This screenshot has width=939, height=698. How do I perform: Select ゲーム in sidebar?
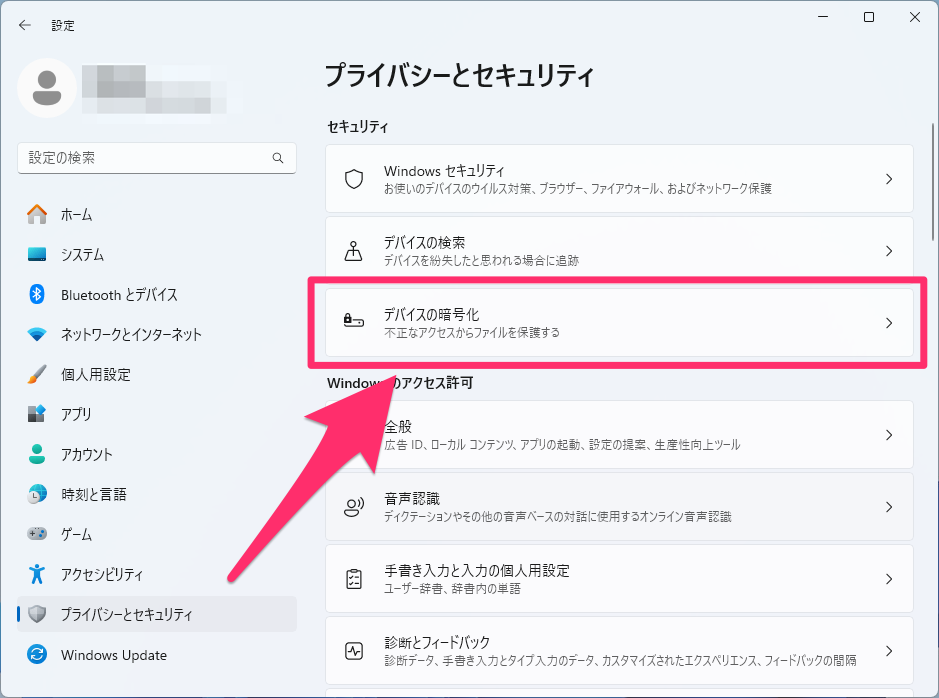[x=157, y=534]
